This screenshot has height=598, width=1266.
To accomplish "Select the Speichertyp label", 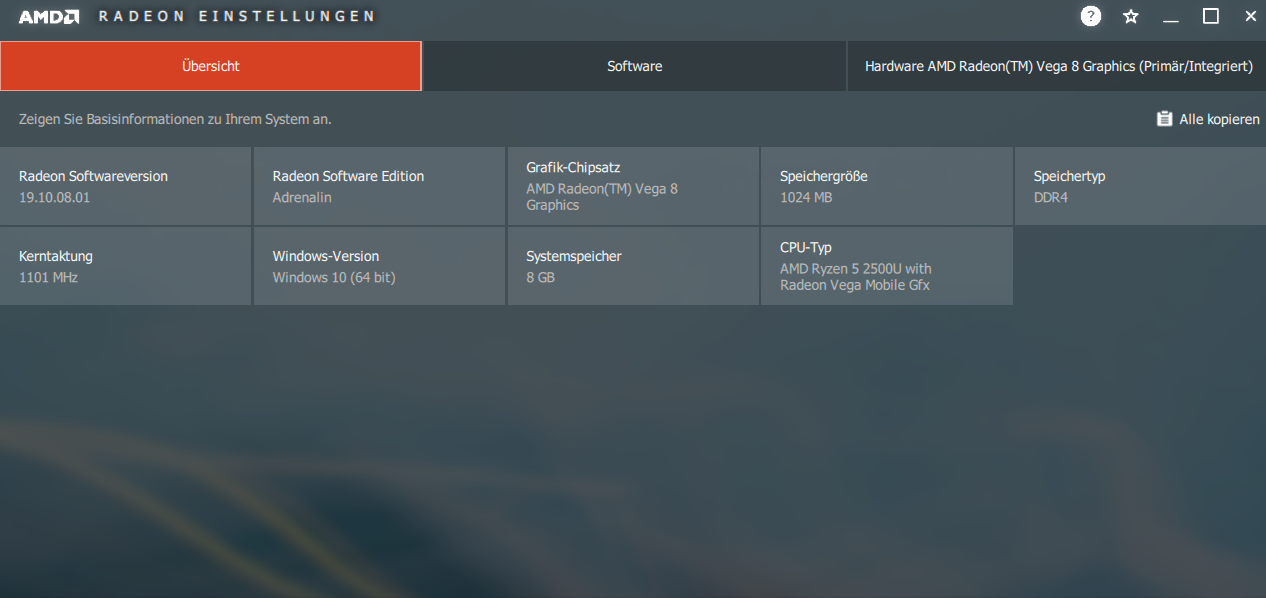I will [x=1069, y=176].
